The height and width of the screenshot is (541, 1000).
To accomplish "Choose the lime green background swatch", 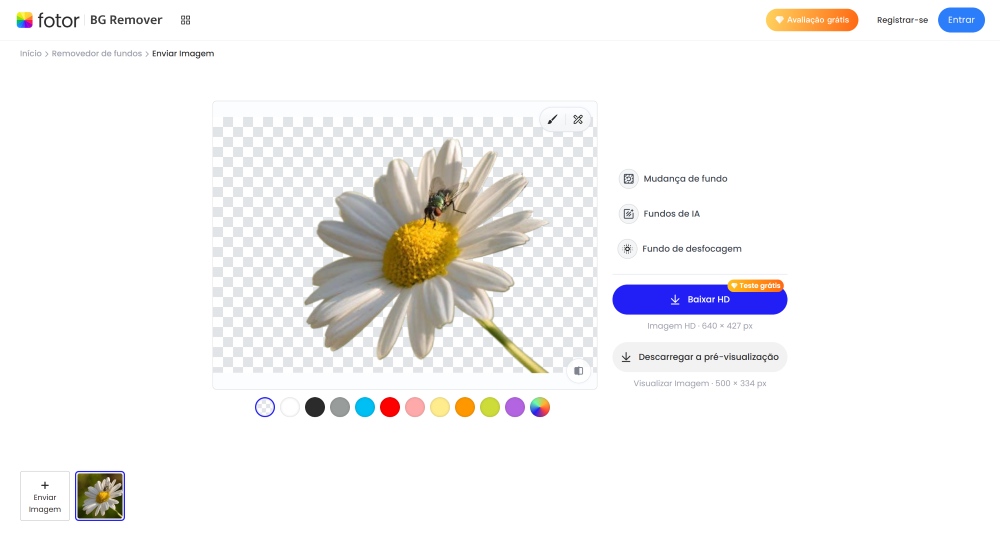I will (x=490, y=407).
